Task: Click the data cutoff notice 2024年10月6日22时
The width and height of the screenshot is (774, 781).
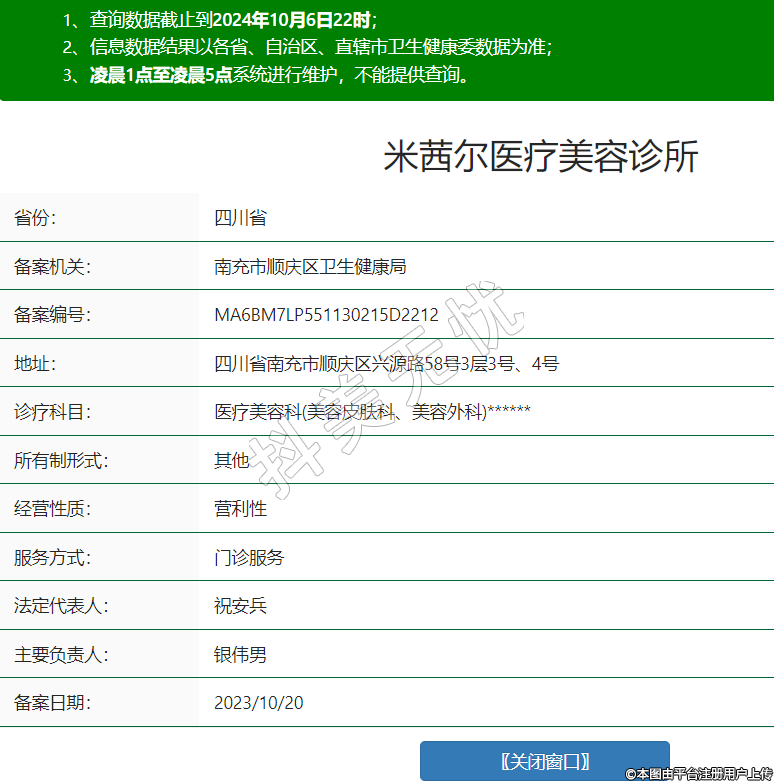Action: 288,19
